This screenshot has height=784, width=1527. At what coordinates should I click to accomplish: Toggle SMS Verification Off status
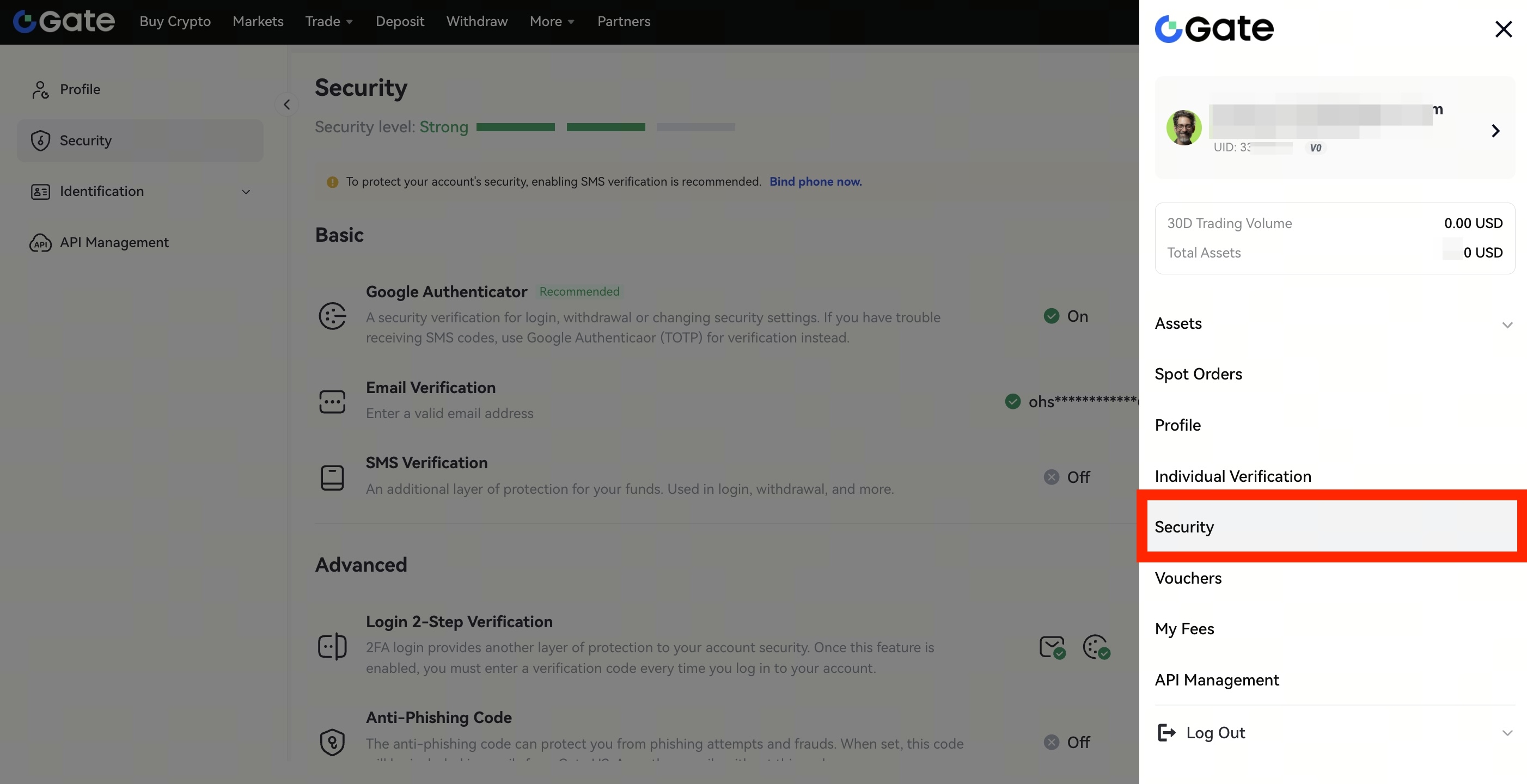(1066, 477)
